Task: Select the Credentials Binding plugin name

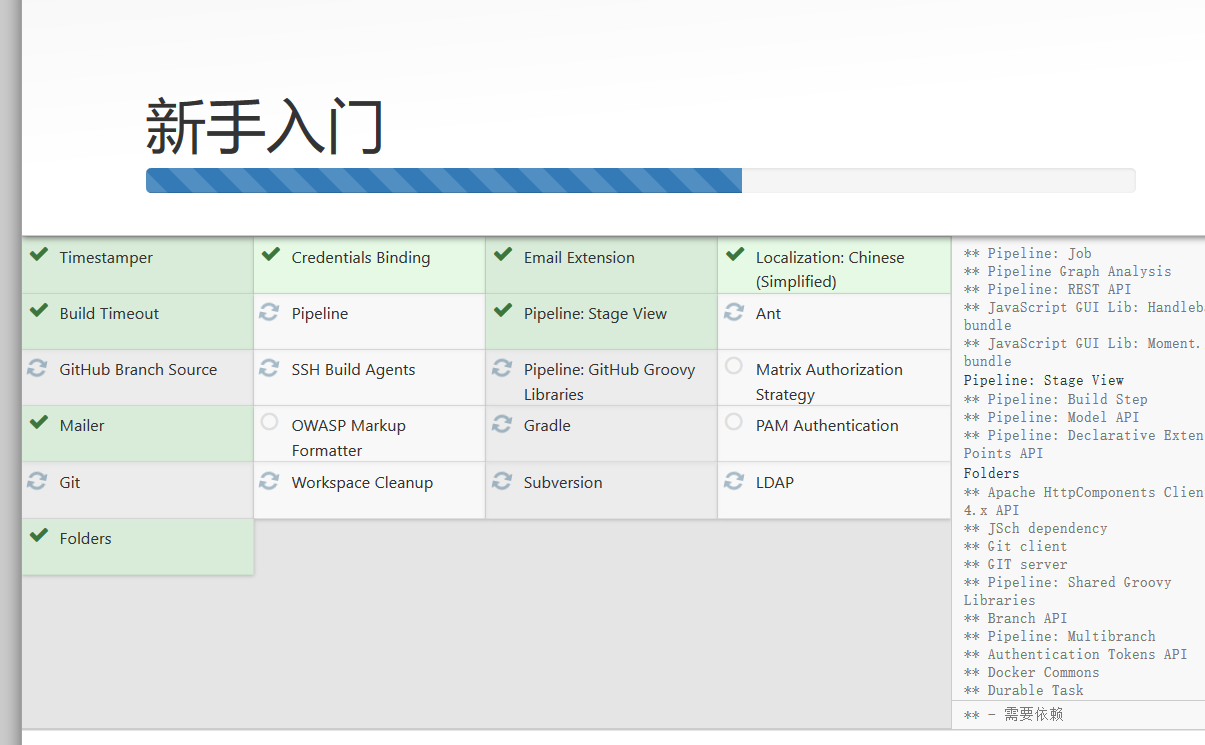Action: pos(361,258)
